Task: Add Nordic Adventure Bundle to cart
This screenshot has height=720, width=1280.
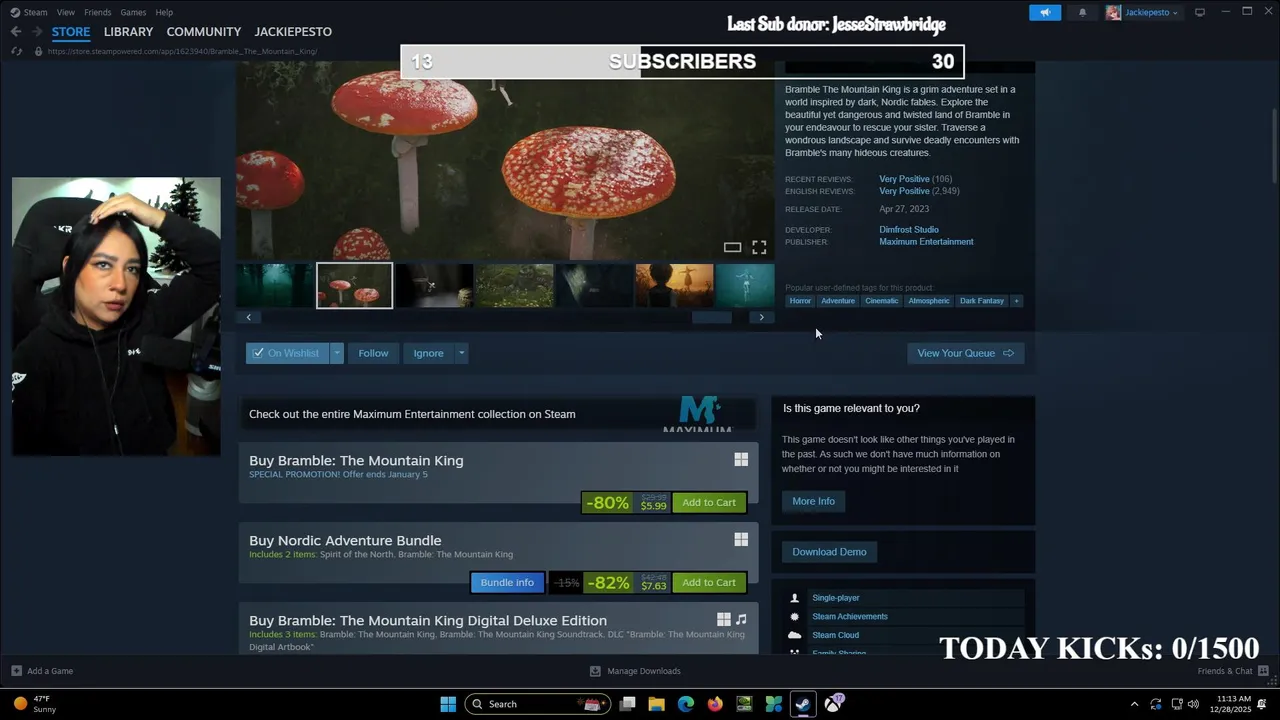Action: click(709, 583)
